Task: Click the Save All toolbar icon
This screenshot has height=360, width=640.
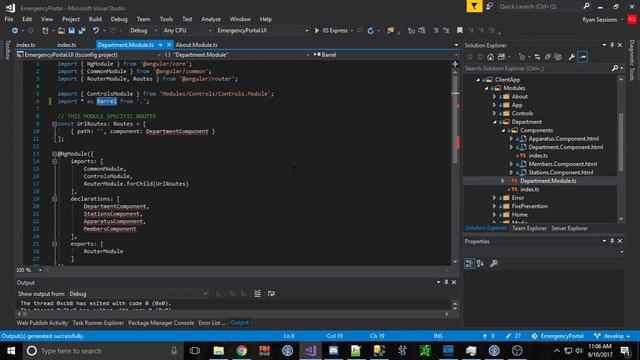Action: click(82, 31)
